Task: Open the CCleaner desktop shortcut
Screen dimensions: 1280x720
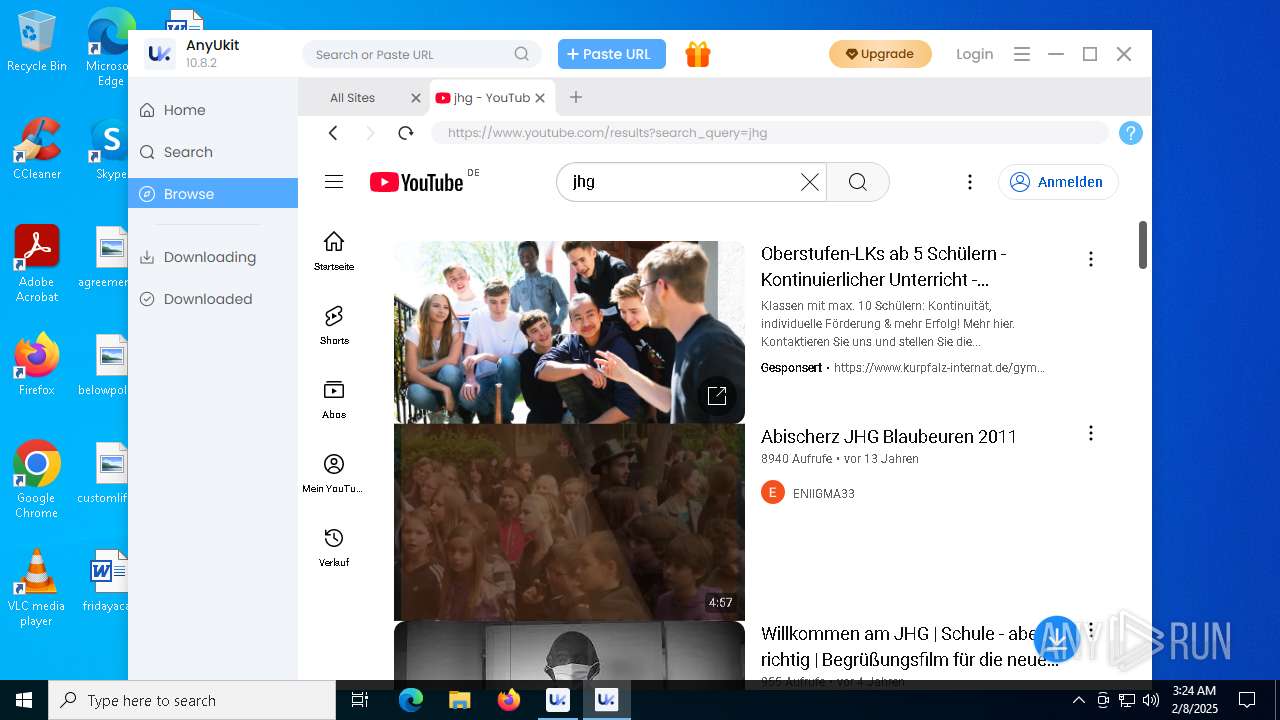Action: pos(37,149)
